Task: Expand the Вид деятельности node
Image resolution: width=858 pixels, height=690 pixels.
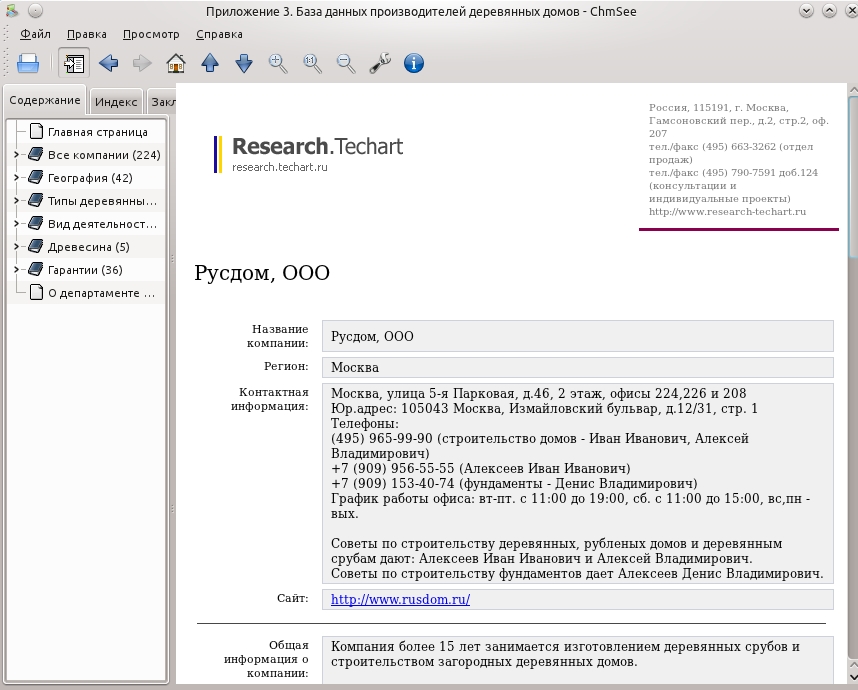Action: click(16, 224)
